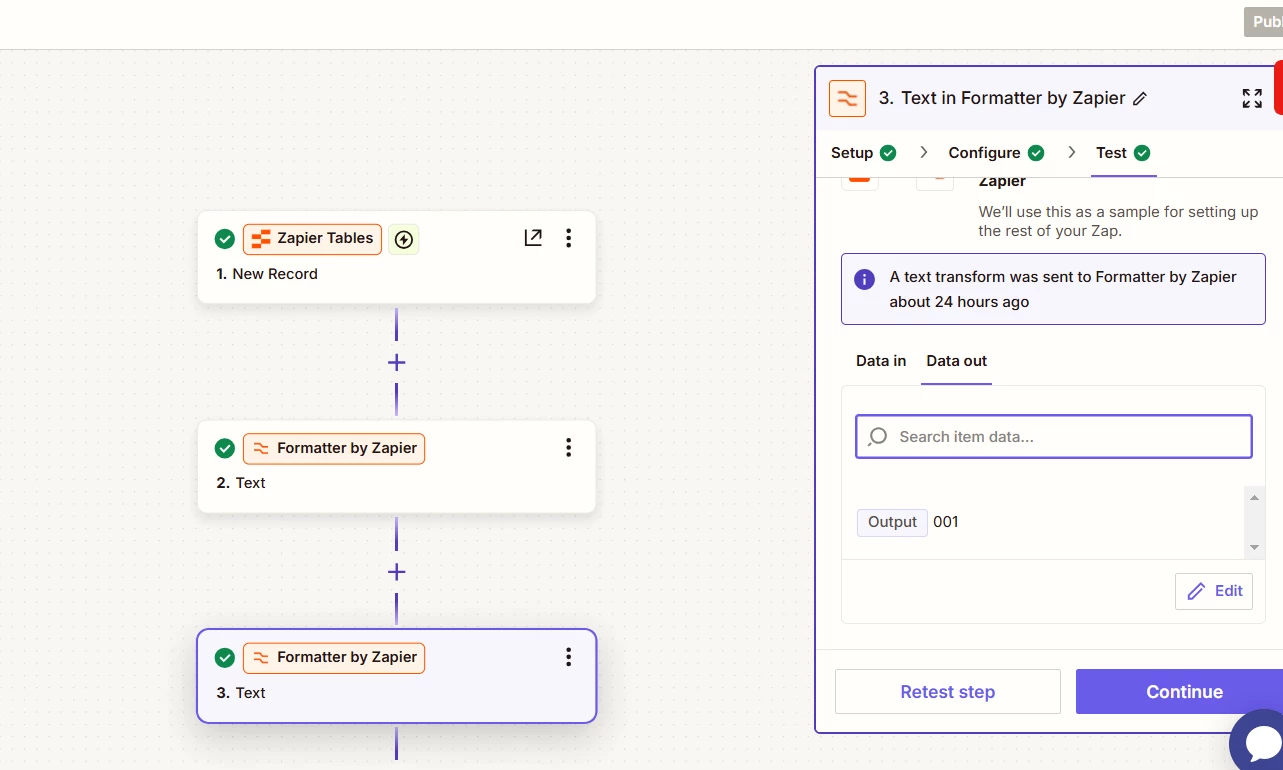Click the green checkmark on step 1
This screenshot has height=770, width=1283.
[225, 239]
